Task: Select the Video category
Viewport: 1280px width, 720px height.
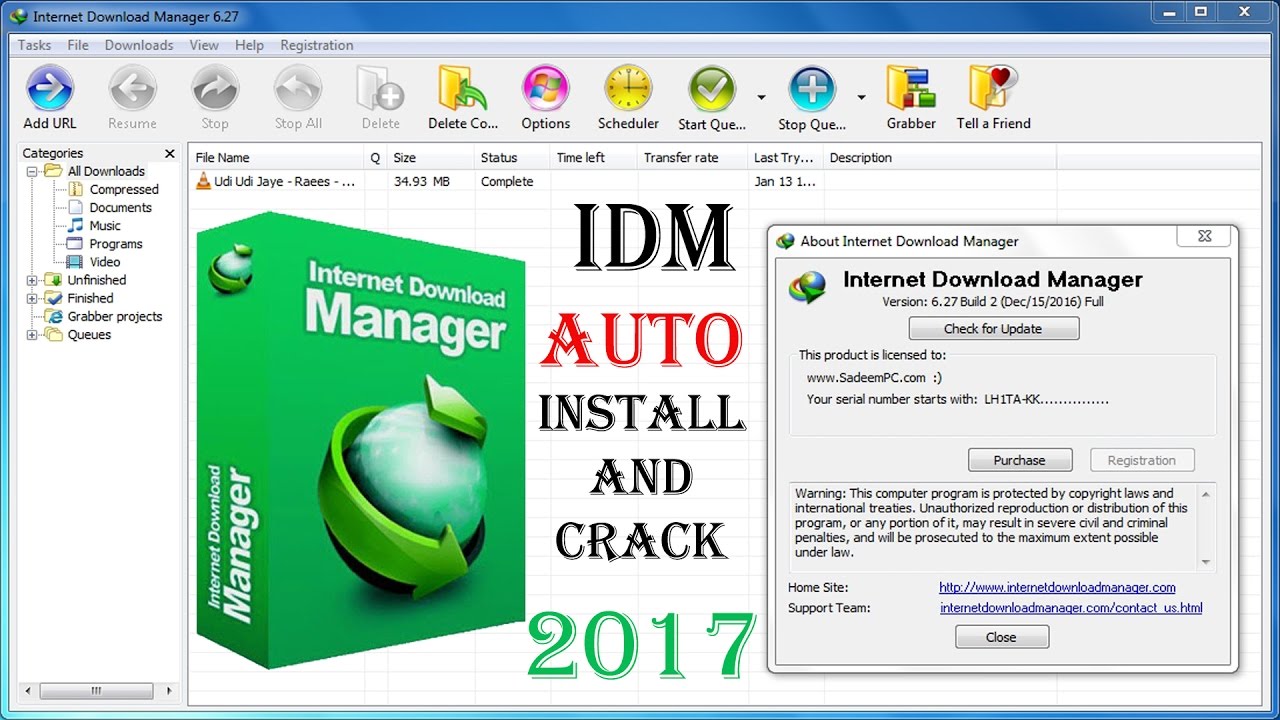Action: click(x=105, y=261)
